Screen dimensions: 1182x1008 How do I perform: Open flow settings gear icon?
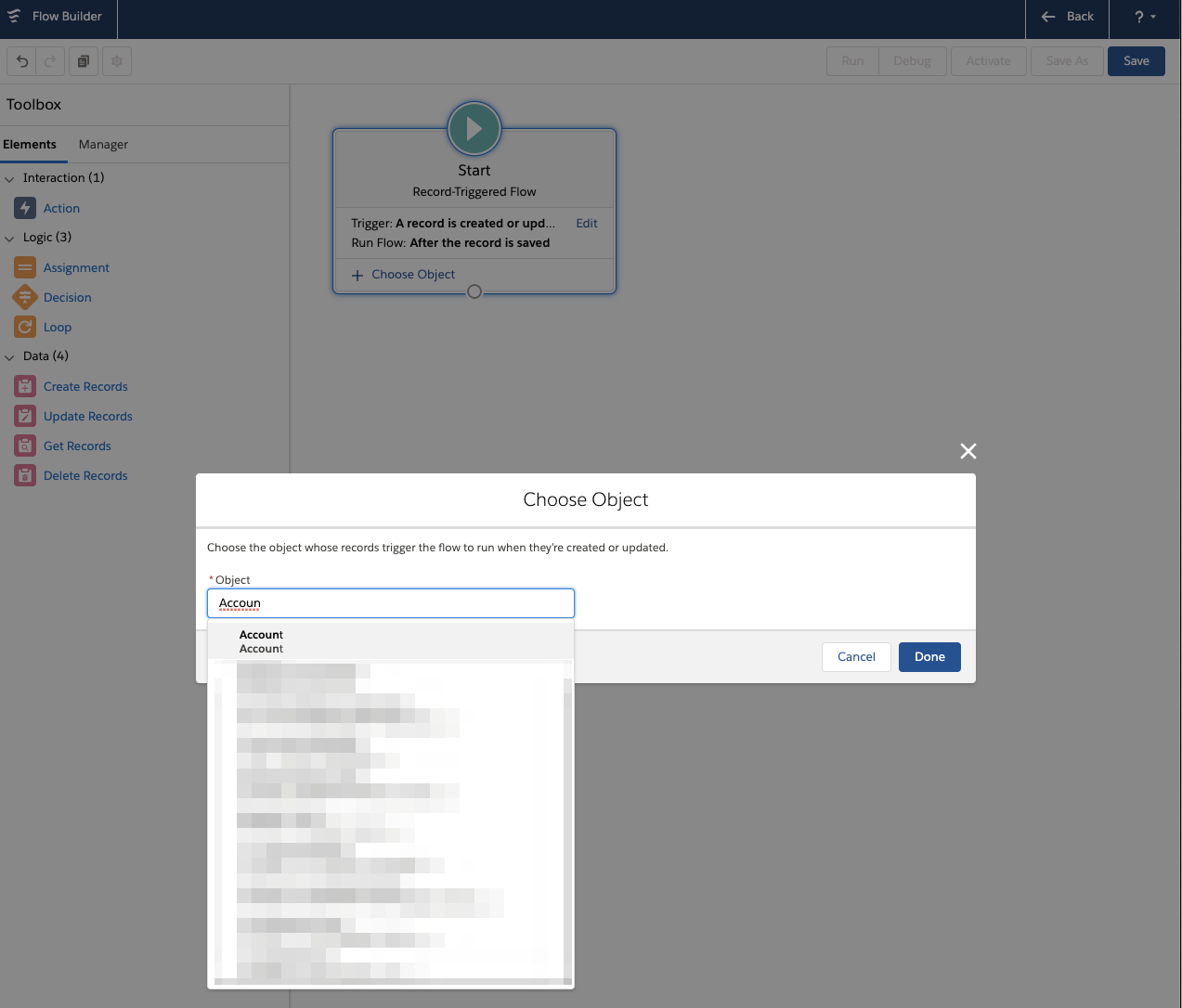117,61
